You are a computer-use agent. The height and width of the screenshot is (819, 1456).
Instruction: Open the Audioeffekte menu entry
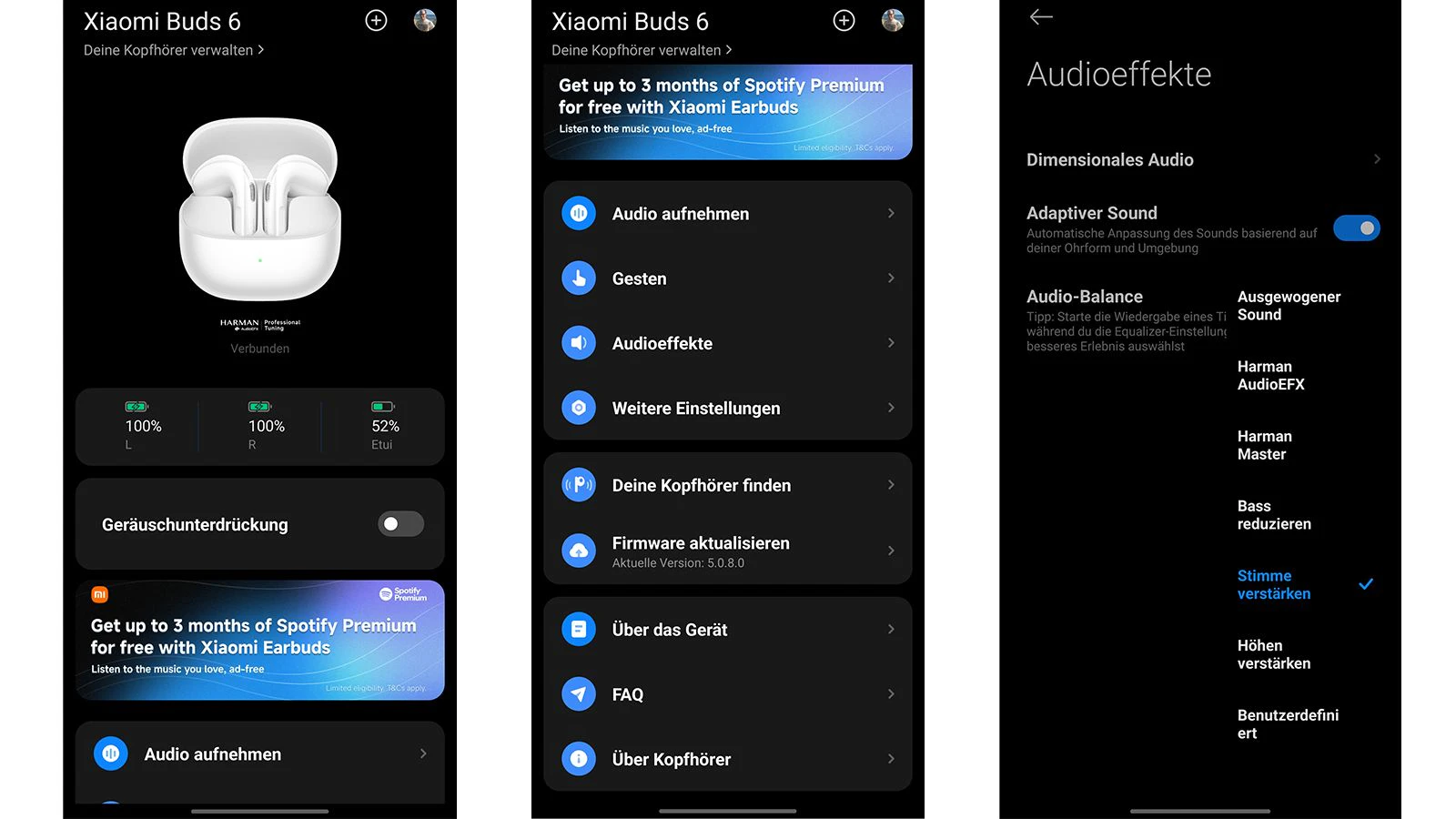728,343
